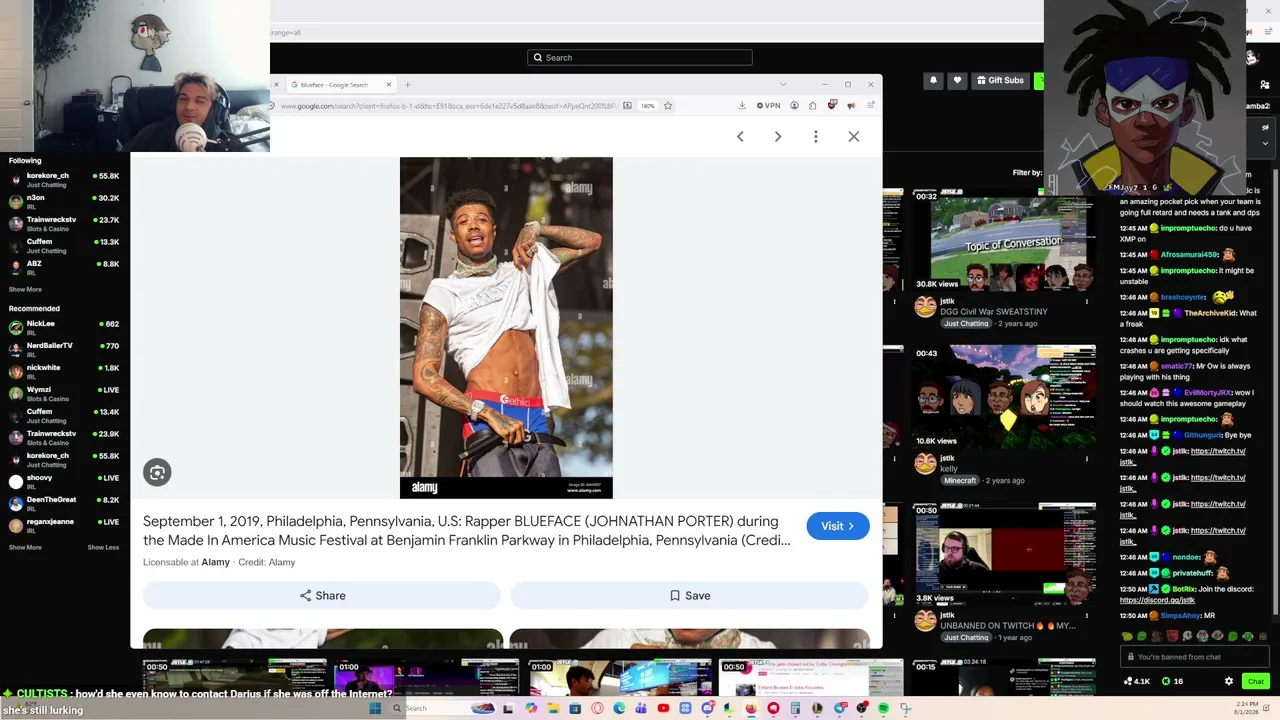Open Wymzi in Recommended channels
Viewport: 1280px width, 720px height.
[65, 394]
